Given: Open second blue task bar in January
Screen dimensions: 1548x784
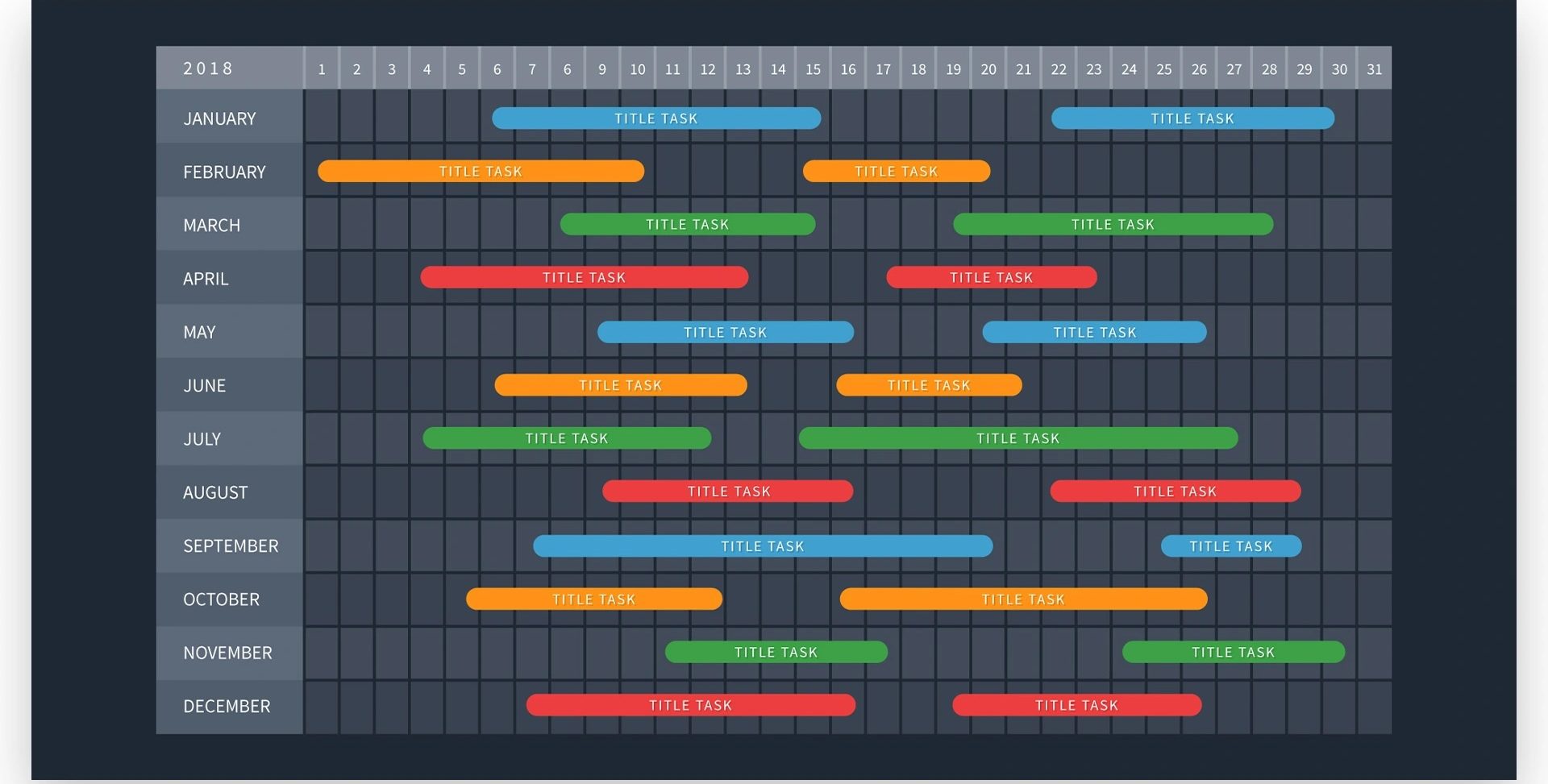Looking at the screenshot, I should (x=1192, y=118).
